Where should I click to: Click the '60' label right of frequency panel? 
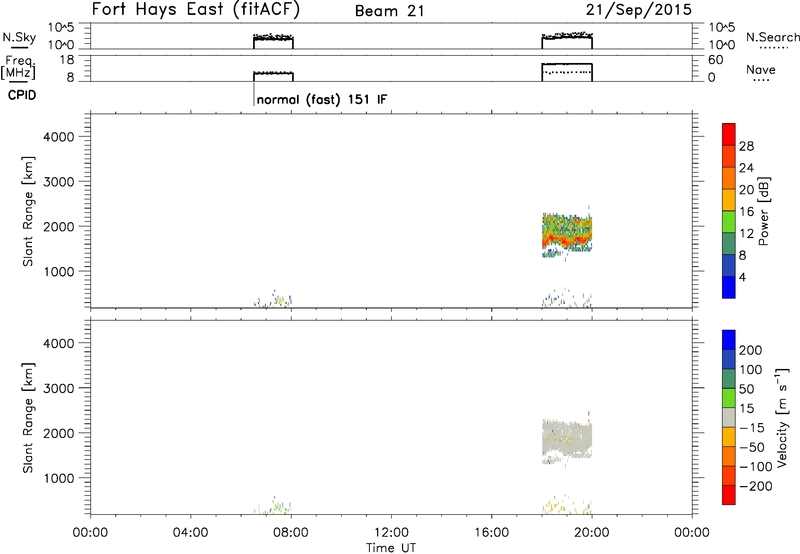pos(715,60)
